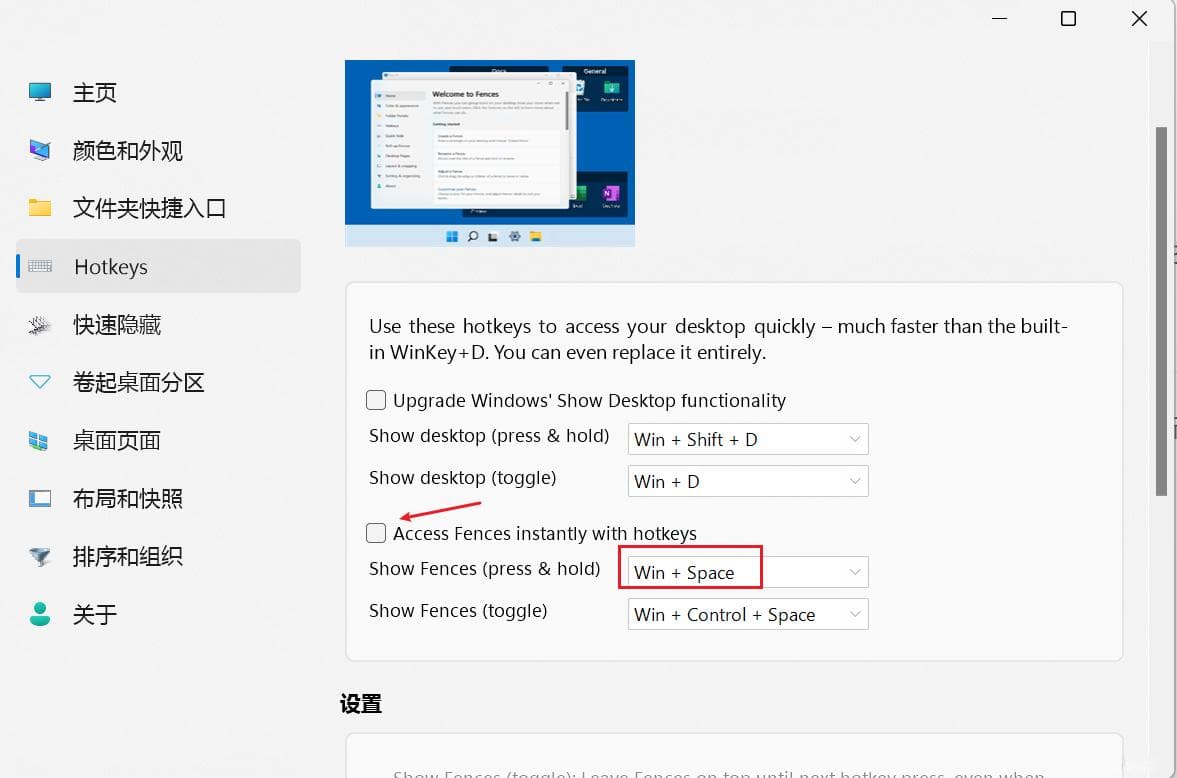Click the 'Show Fences (press & hold)' label

(484, 569)
